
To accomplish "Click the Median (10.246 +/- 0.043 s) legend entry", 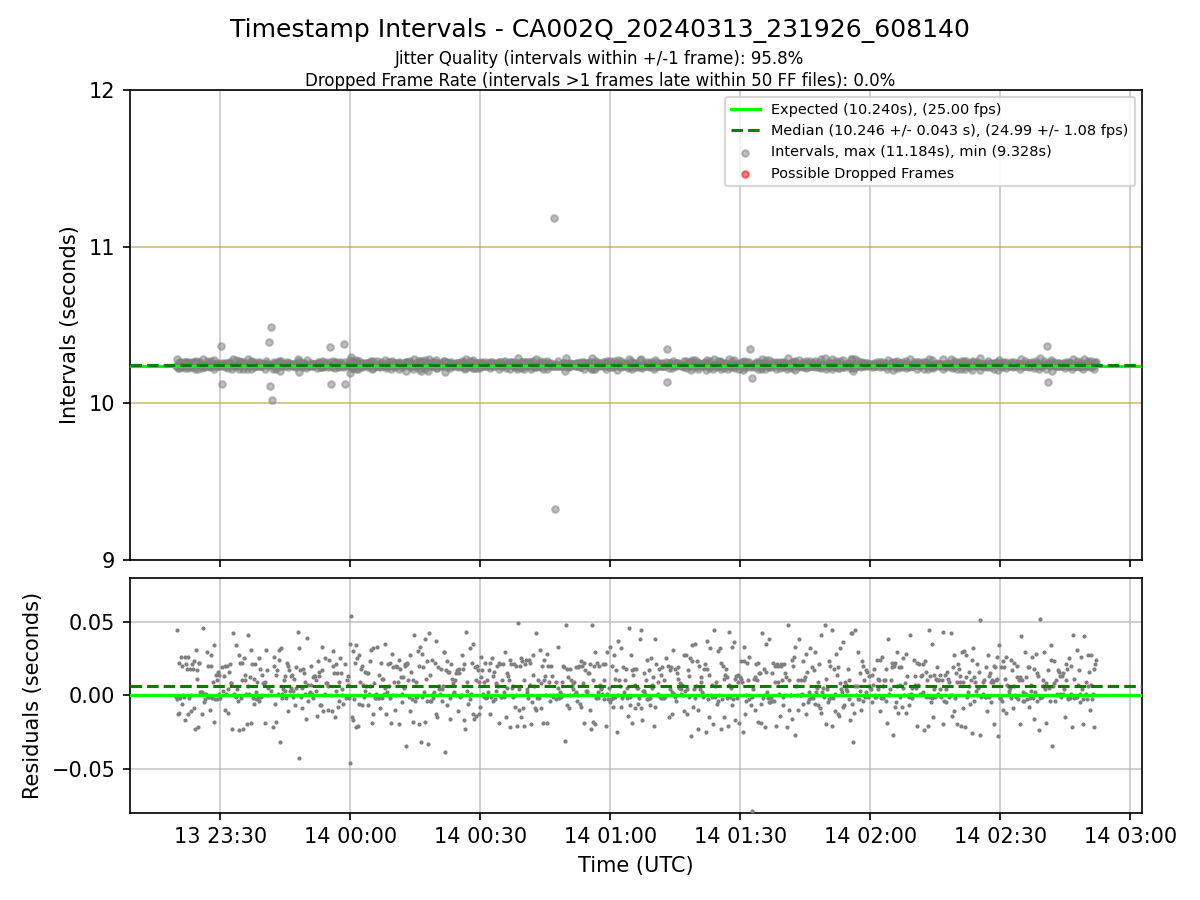I will click(949, 130).
